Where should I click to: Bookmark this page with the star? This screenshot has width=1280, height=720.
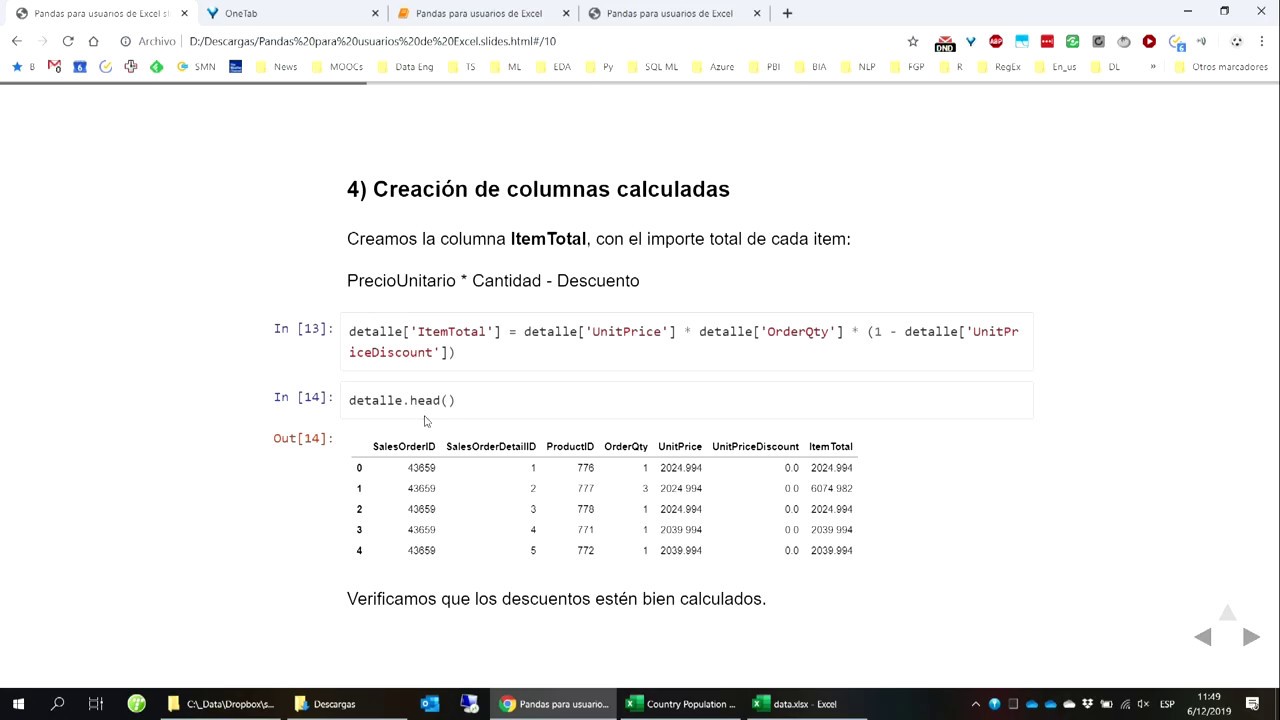[913, 41]
